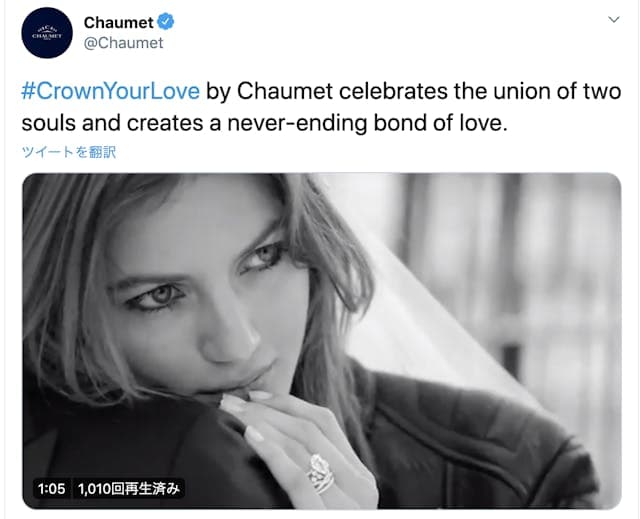The width and height of the screenshot is (640, 519).
Task: Open the #CrownYourLove hashtag
Action: click(x=110, y=92)
